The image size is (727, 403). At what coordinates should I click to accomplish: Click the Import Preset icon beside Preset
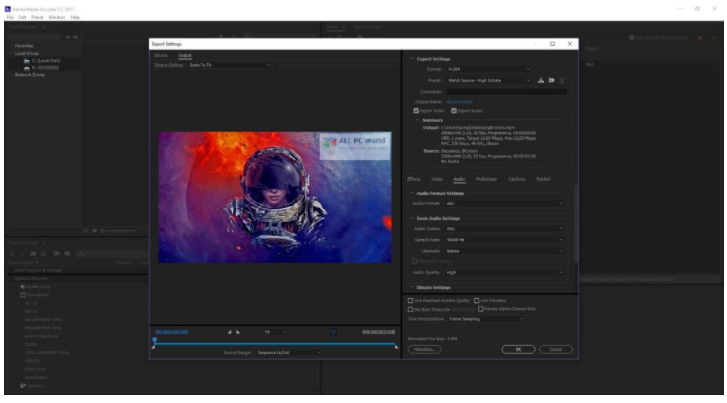pyautogui.click(x=551, y=81)
